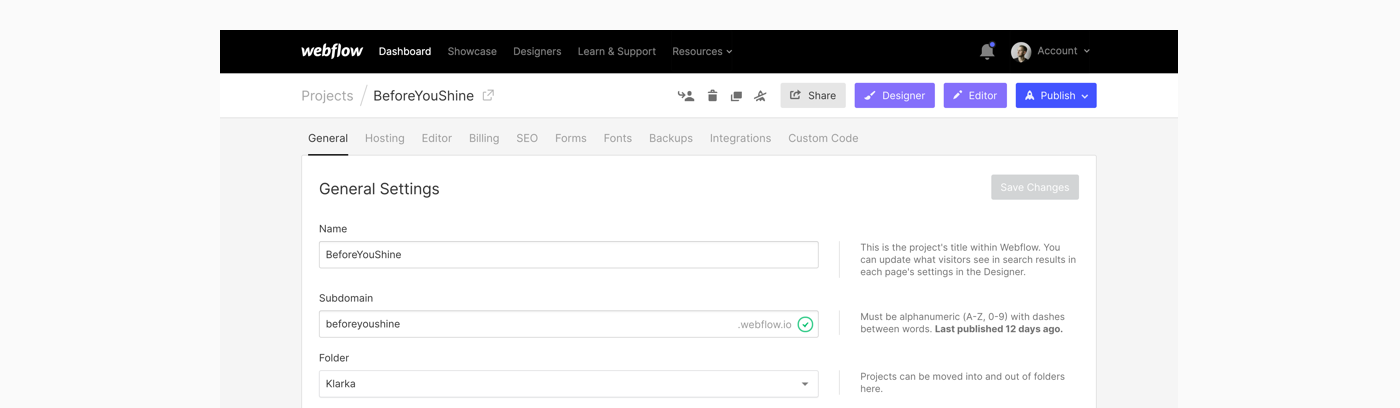Open the Publish dropdown
The image size is (1400, 408).
[x=1056, y=96]
